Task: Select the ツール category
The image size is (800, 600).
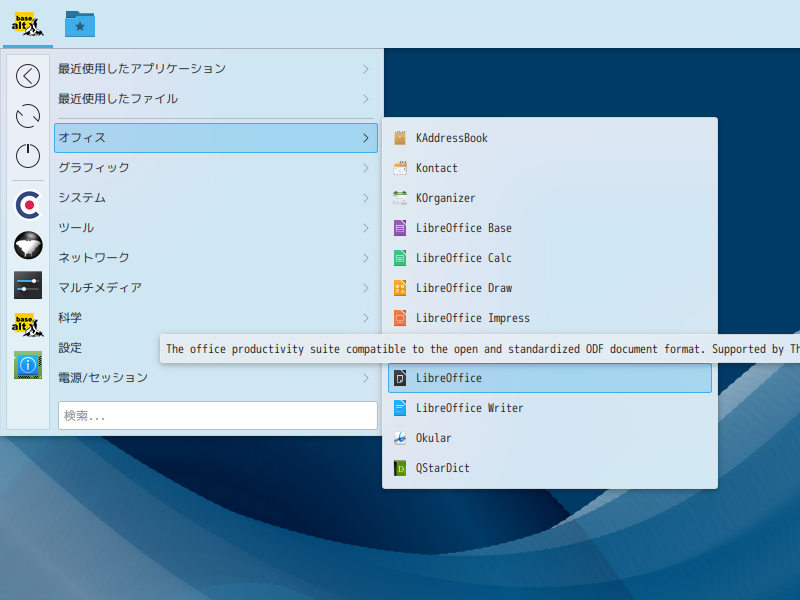Action: [x=216, y=228]
